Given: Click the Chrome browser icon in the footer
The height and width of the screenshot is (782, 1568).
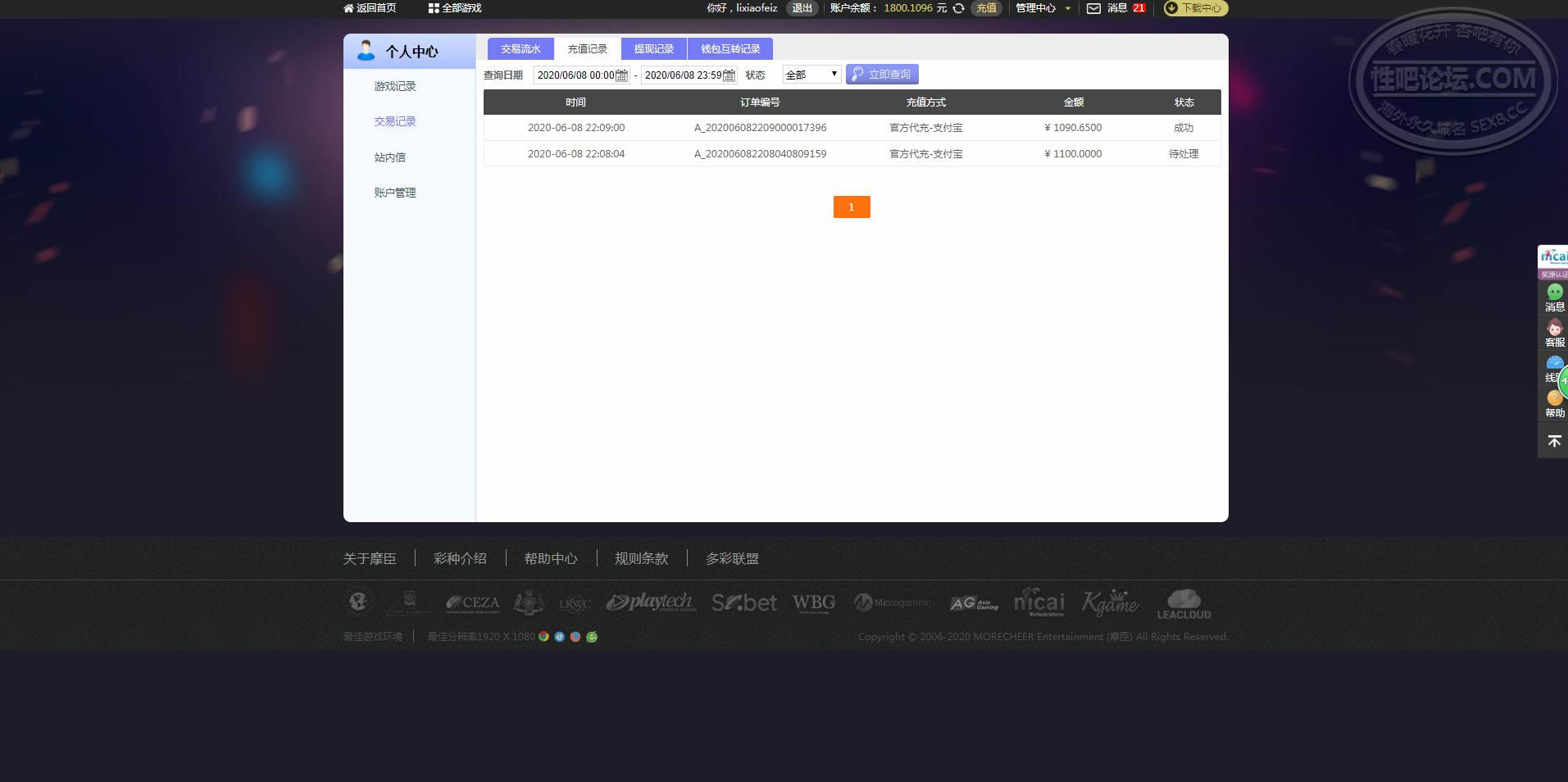Looking at the screenshot, I should tap(543, 637).
